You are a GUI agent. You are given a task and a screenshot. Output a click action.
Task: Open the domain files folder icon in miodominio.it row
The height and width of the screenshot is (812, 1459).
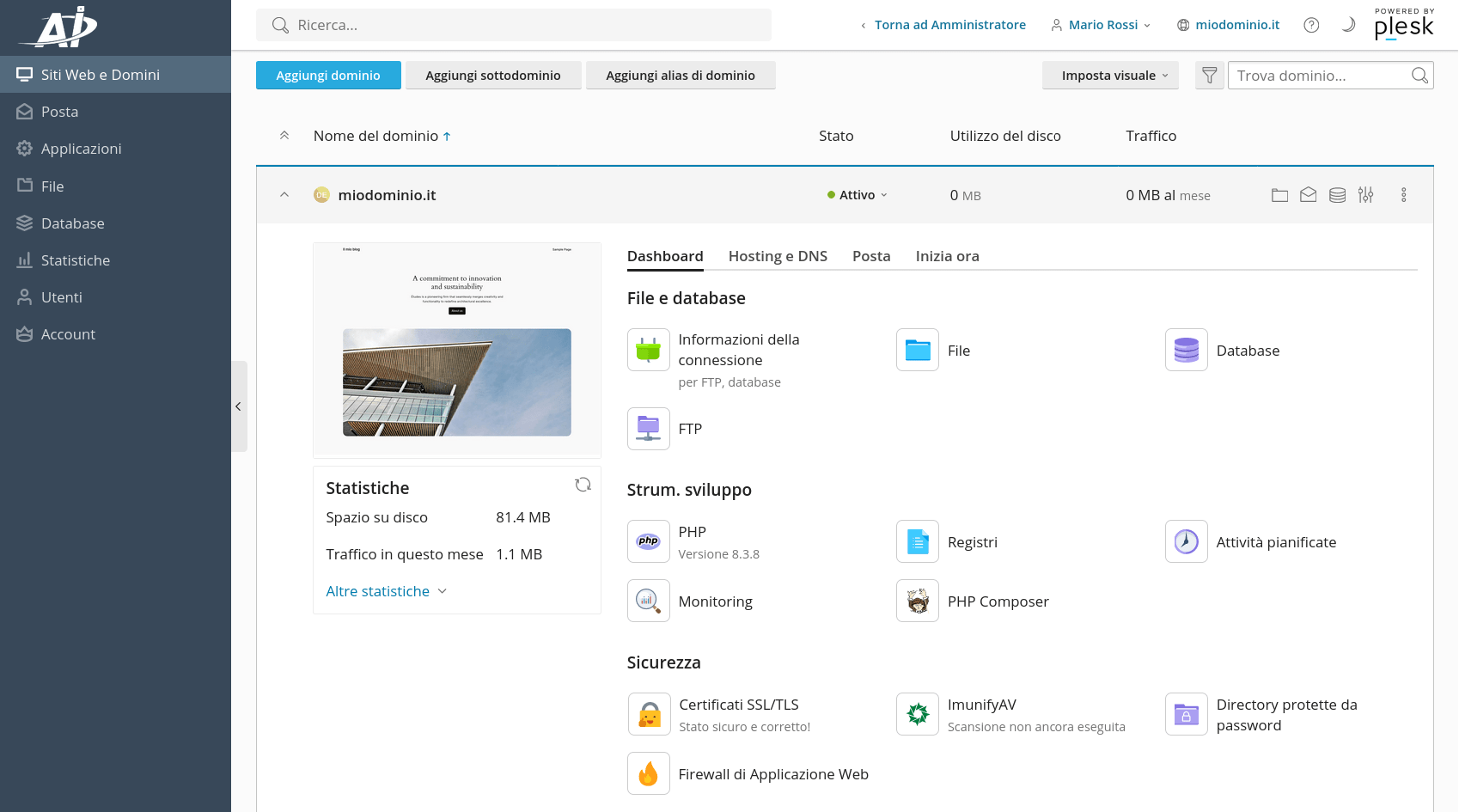click(1279, 195)
